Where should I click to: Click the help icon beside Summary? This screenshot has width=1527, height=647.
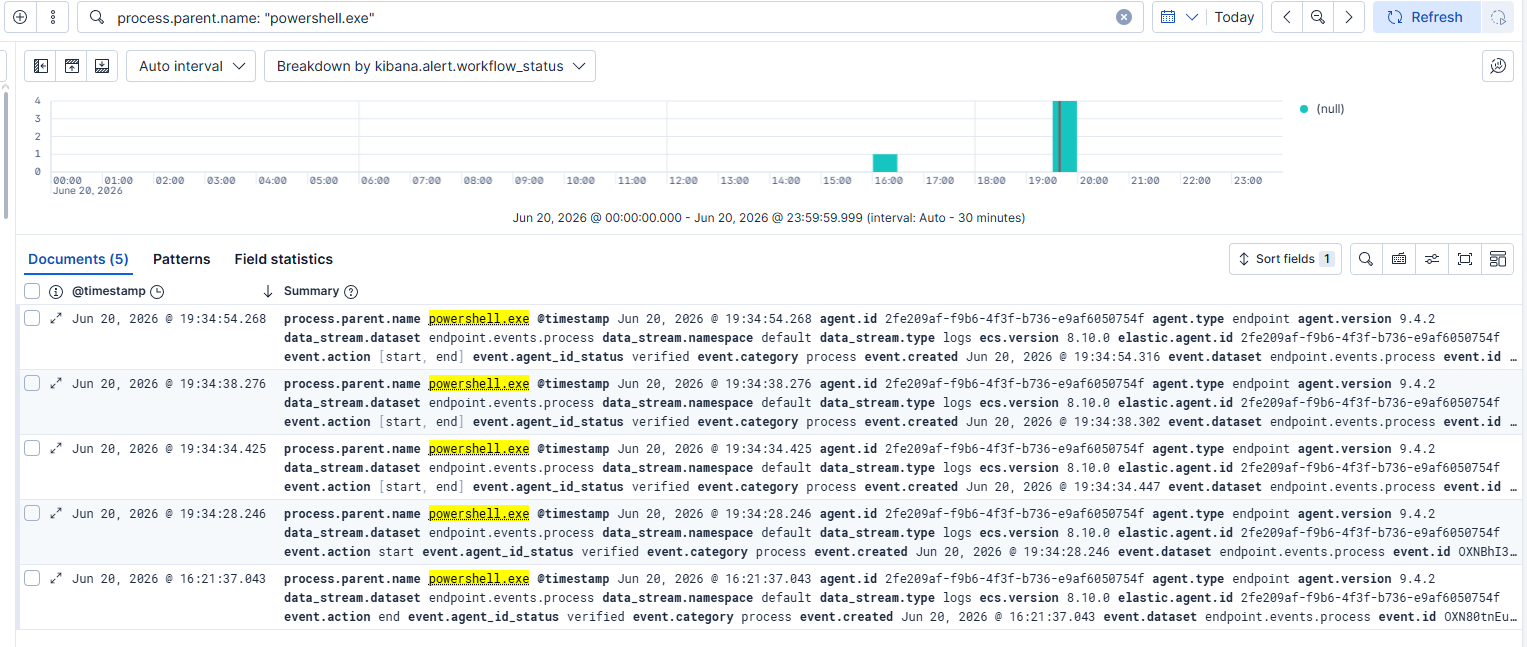point(351,292)
